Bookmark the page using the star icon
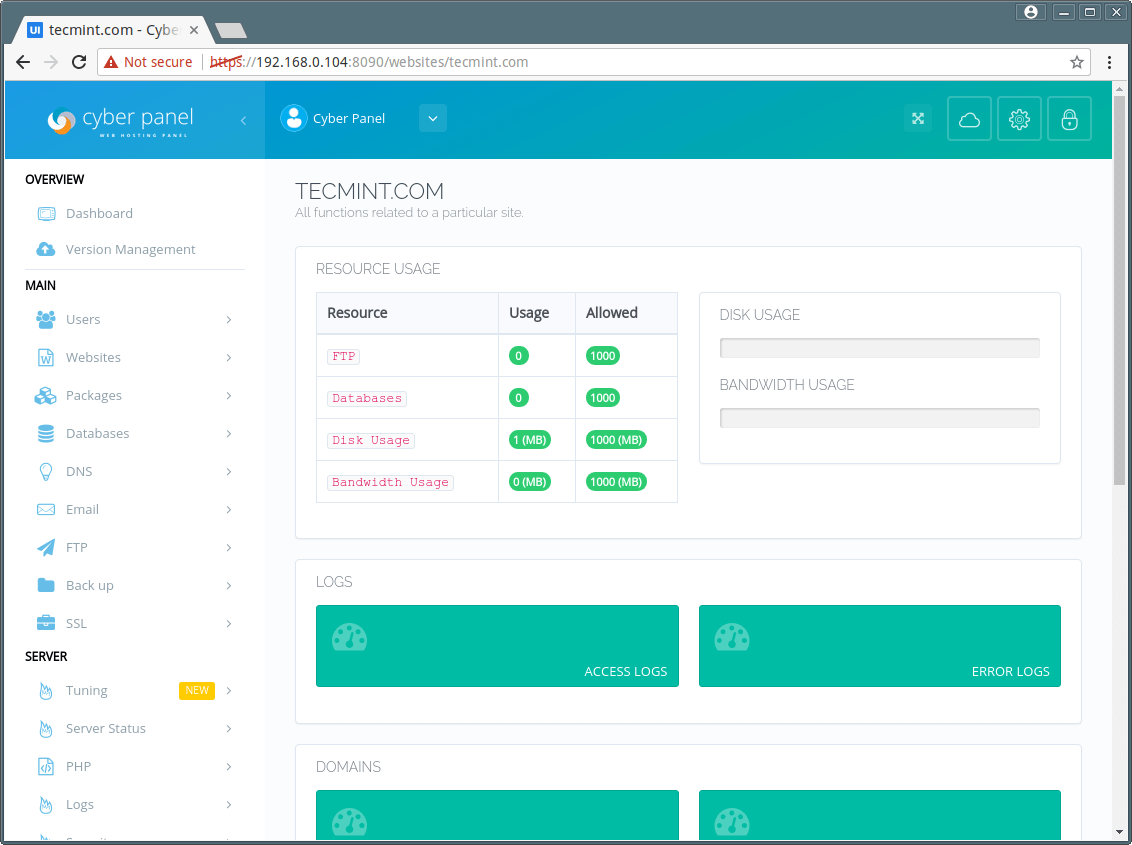The image size is (1132, 845). pos(1077,62)
